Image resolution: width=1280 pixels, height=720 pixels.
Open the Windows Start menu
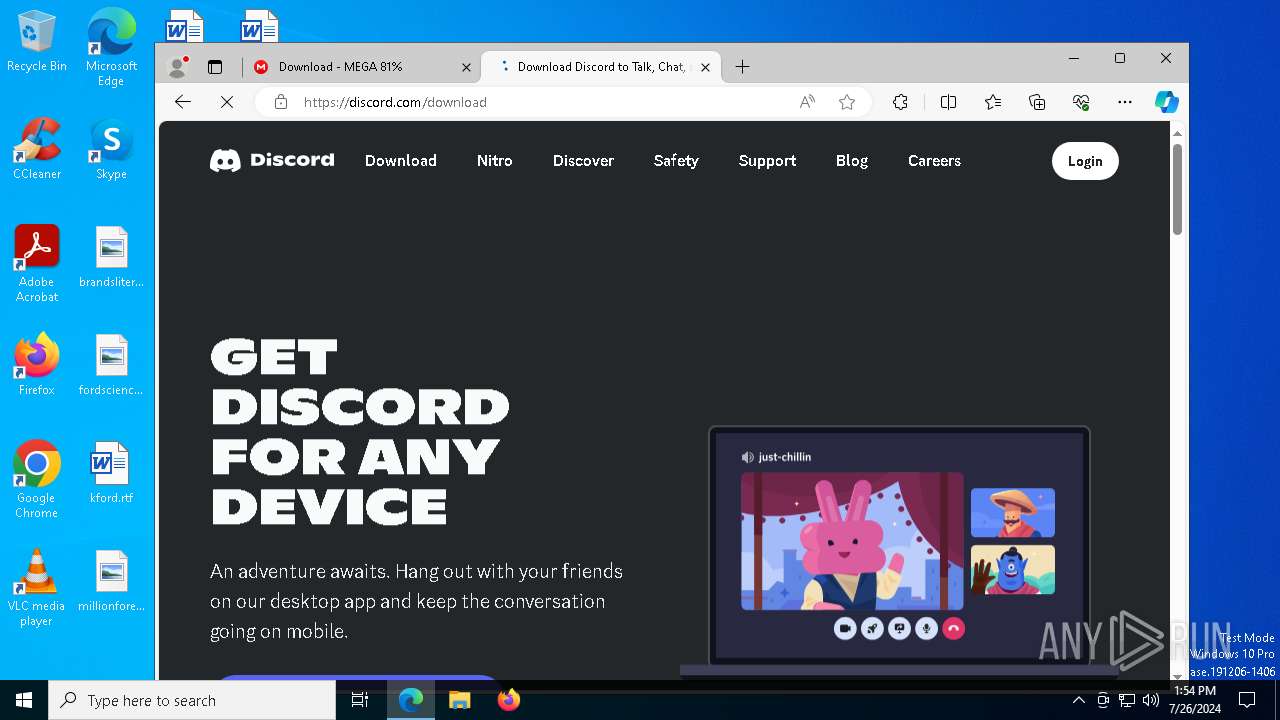pos(24,700)
